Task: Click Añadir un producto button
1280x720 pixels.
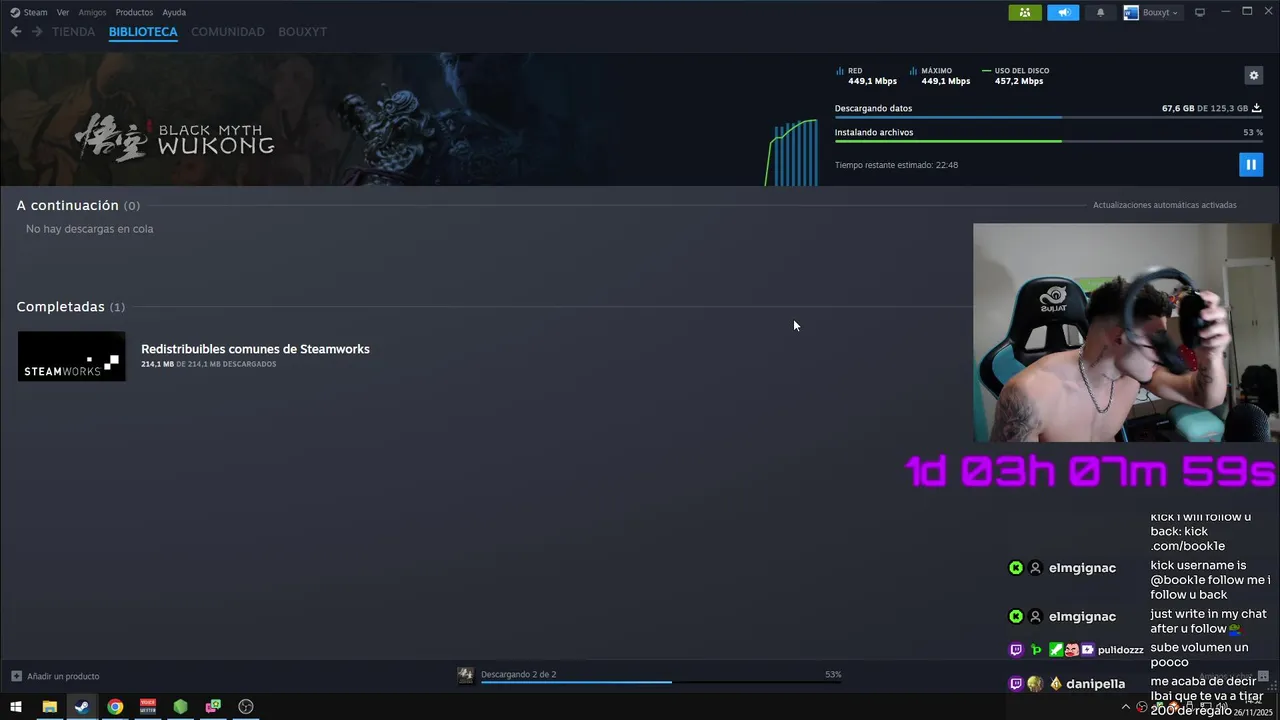Action: (55, 676)
